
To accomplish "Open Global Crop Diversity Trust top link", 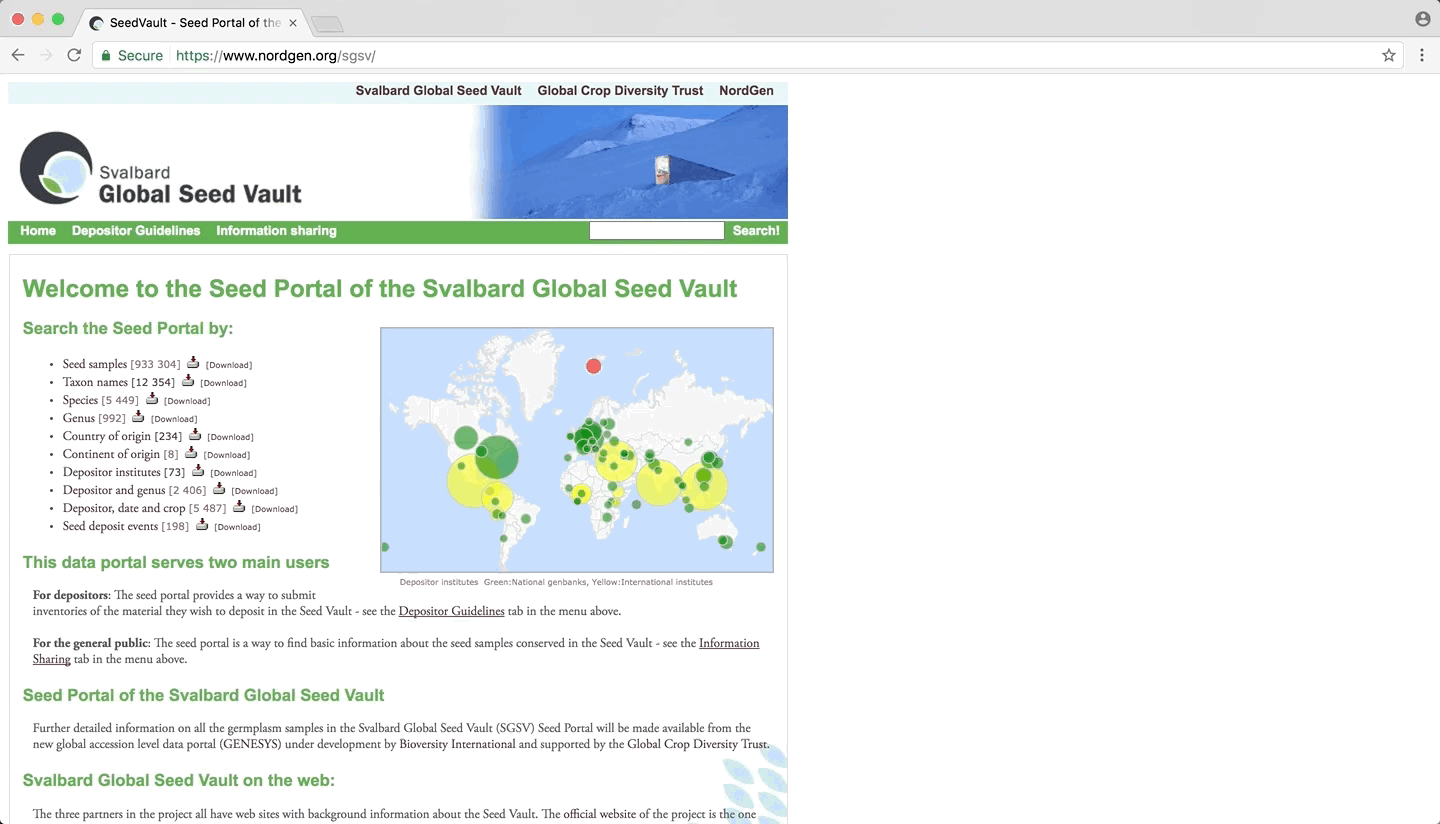I will click(x=620, y=91).
